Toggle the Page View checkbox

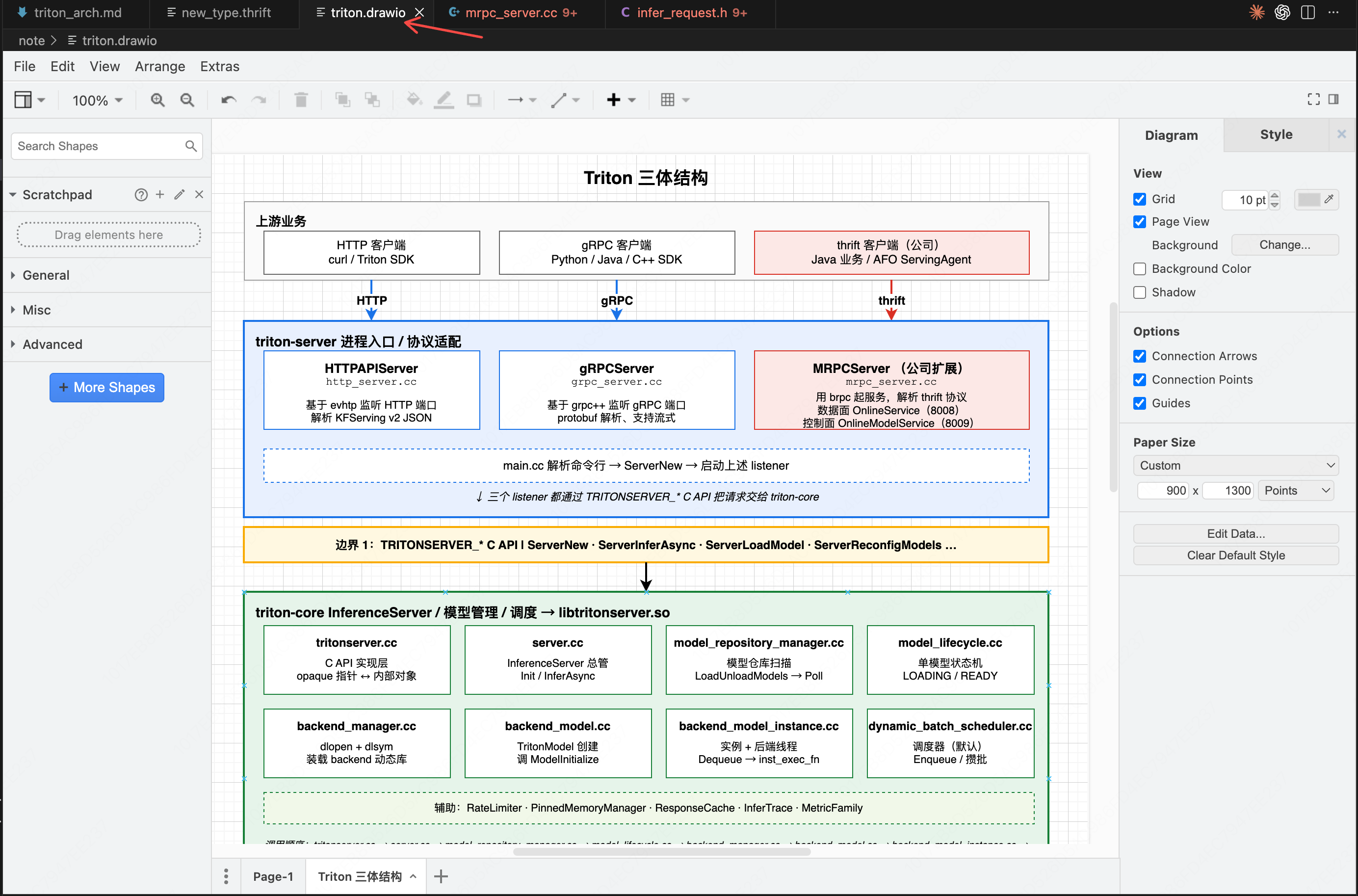(1139, 222)
